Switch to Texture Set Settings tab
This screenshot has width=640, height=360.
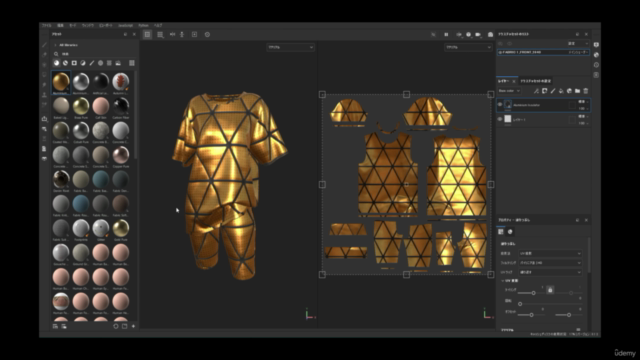pyautogui.click(x=536, y=81)
